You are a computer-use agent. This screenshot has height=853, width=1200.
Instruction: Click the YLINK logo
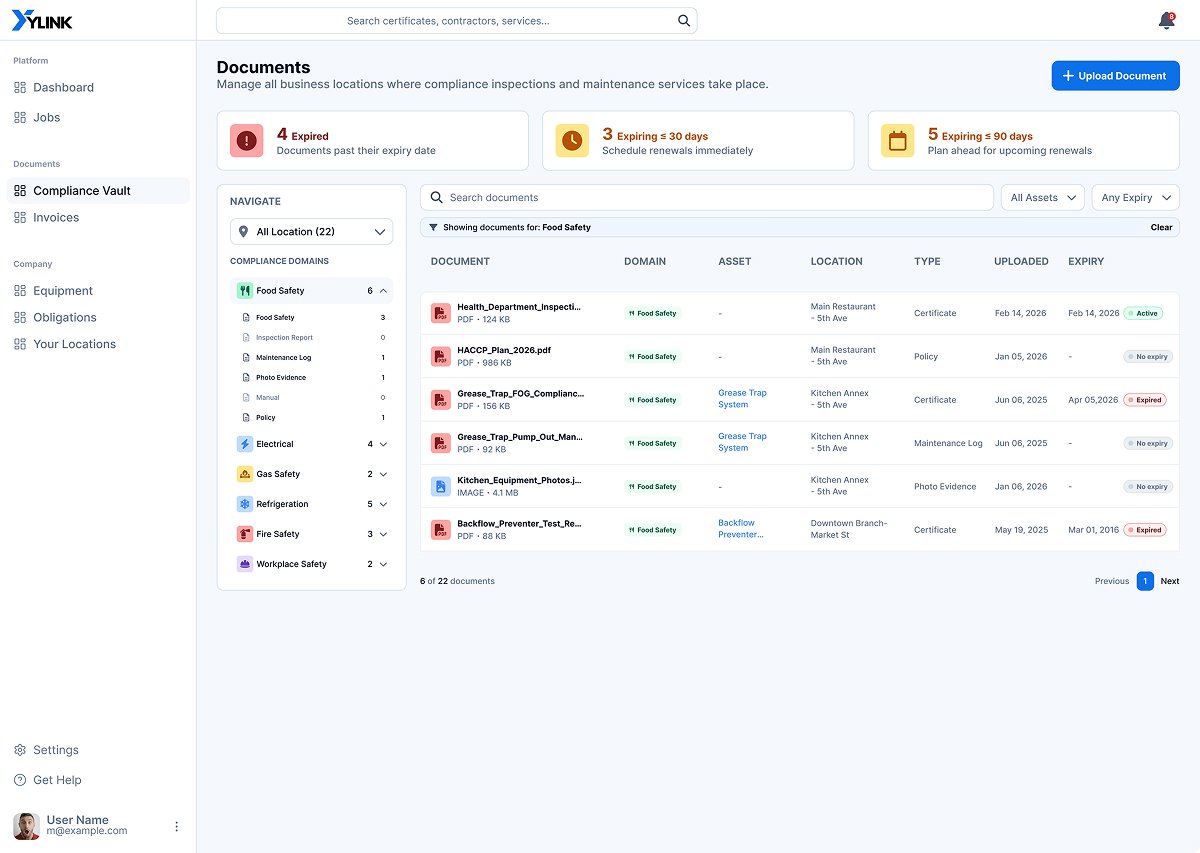click(42, 20)
